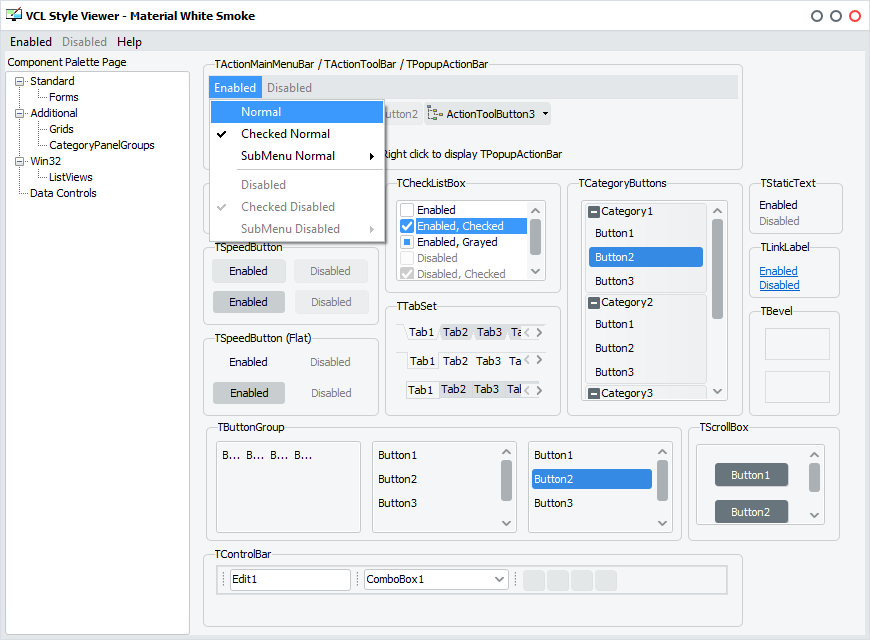Click Button3 in middle TButtonGroup
Image resolution: width=870 pixels, height=640 pixels.
pos(436,503)
